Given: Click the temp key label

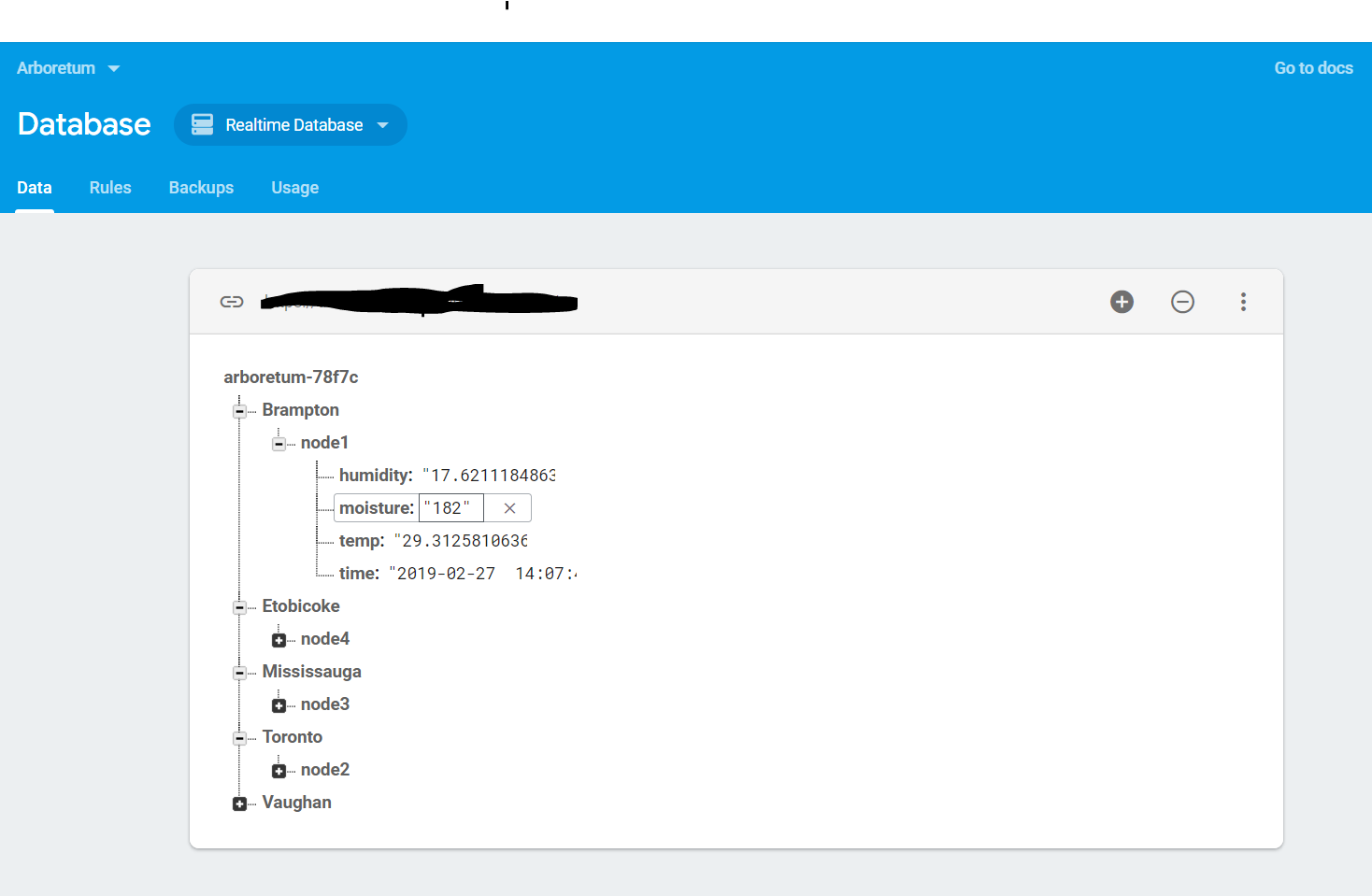Looking at the screenshot, I should pos(362,541).
